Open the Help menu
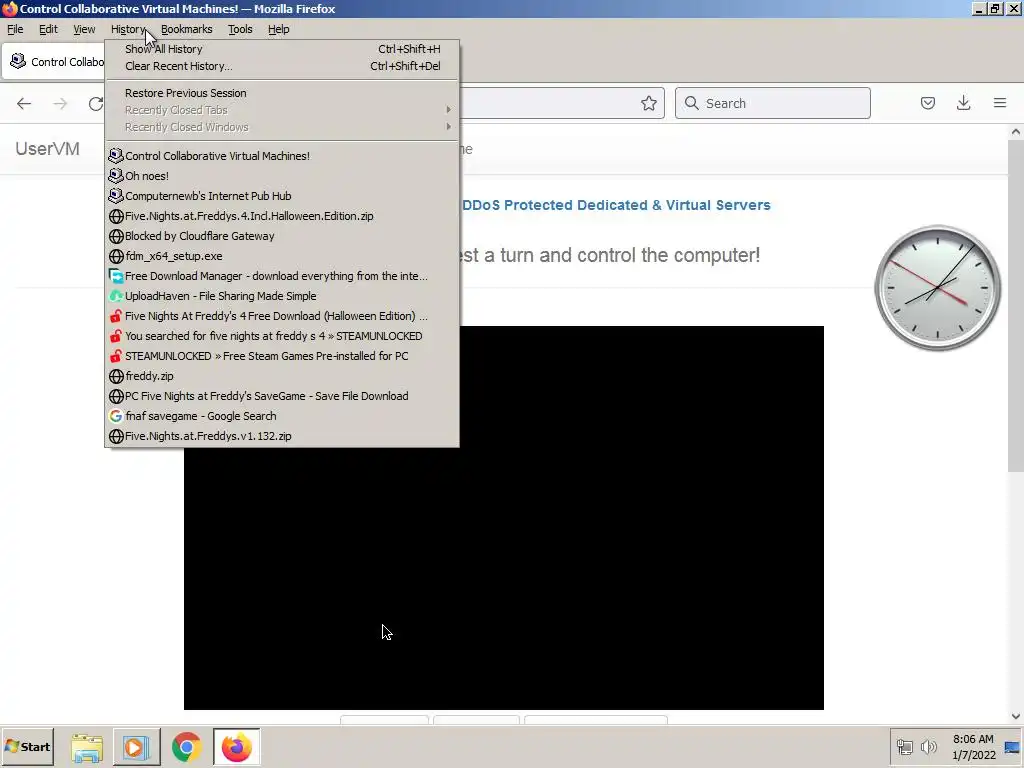The height and width of the screenshot is (768, 1024). click(278, 29)
